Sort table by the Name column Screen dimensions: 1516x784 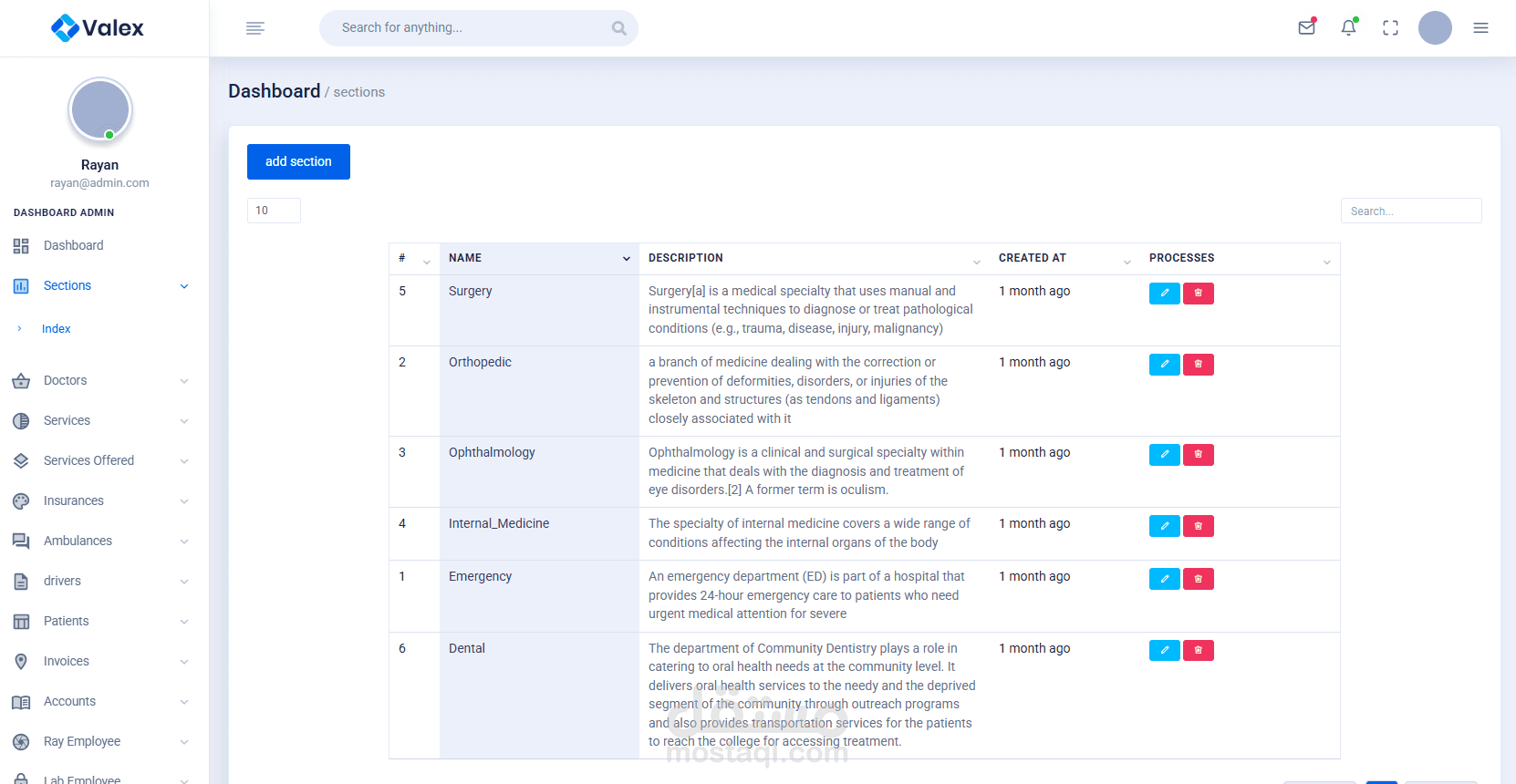click(538, 258)
